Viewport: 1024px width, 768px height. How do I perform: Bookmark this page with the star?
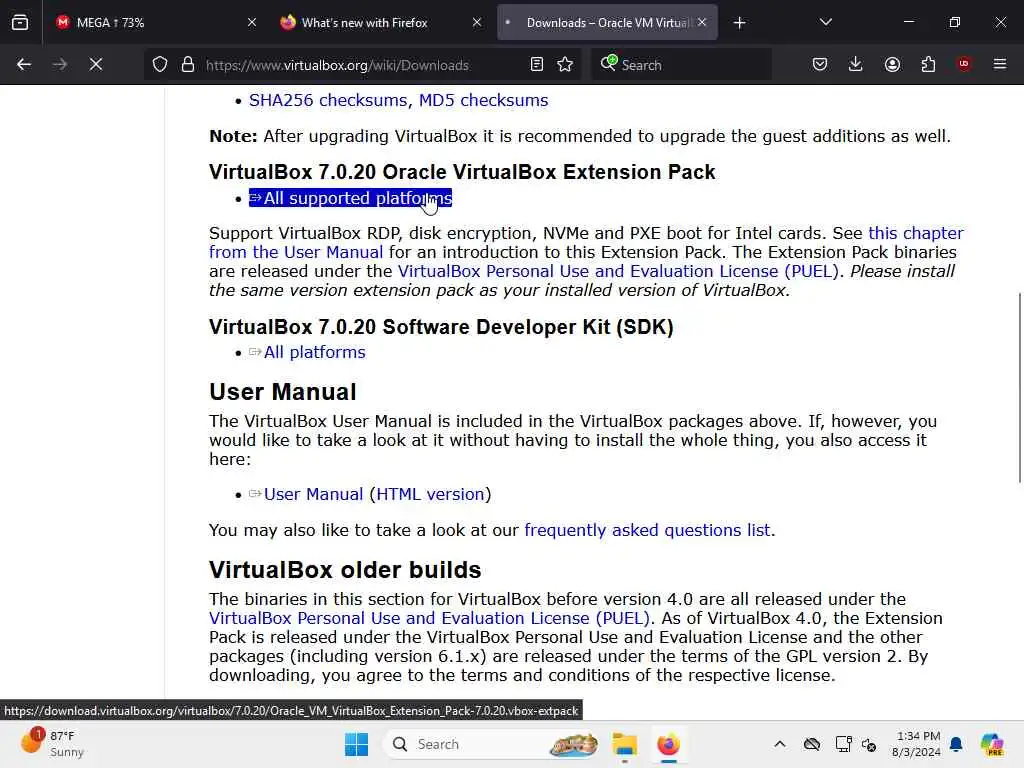click(566, 65)
